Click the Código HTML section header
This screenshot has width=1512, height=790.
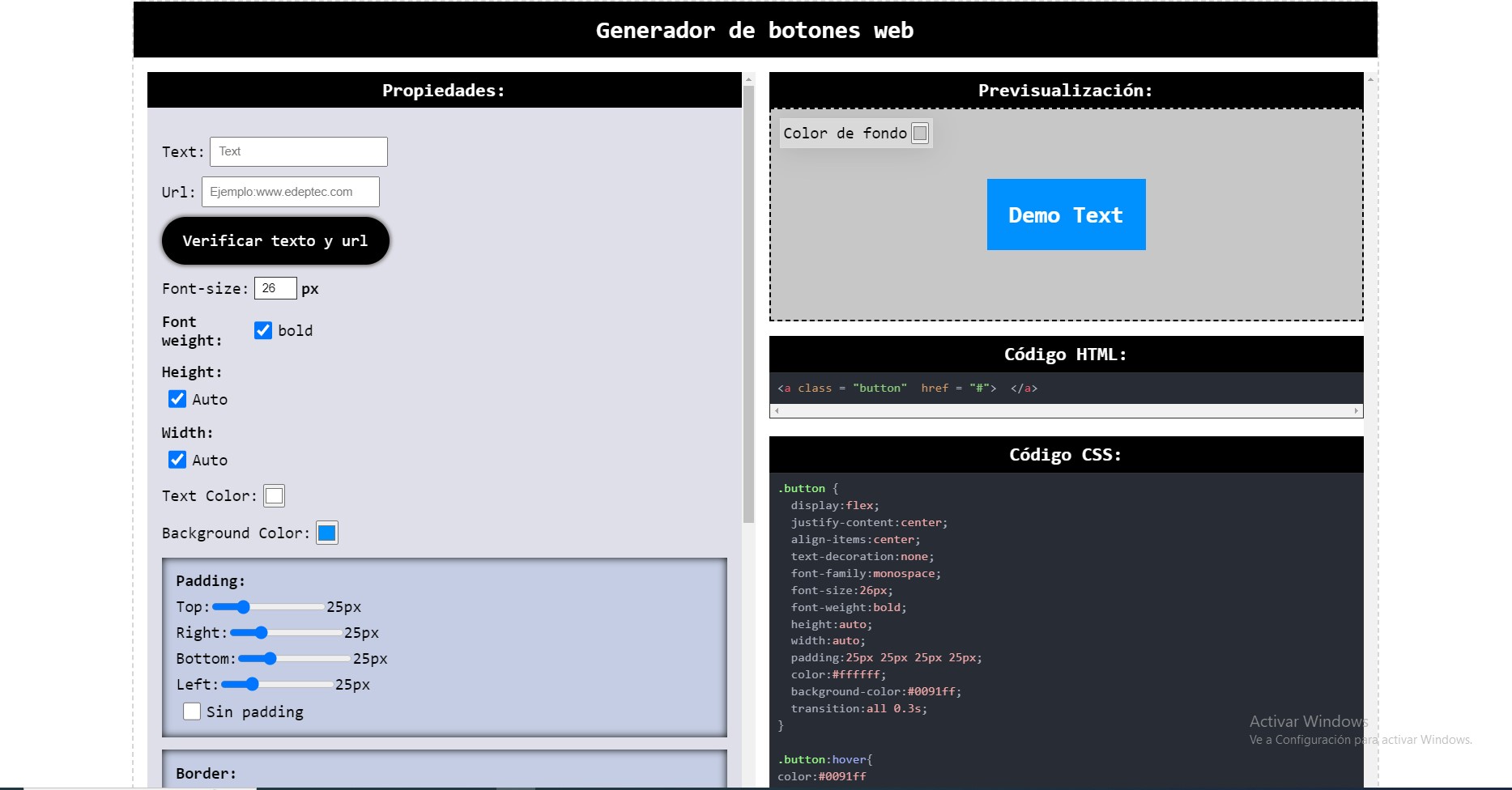click(1066, 354)
